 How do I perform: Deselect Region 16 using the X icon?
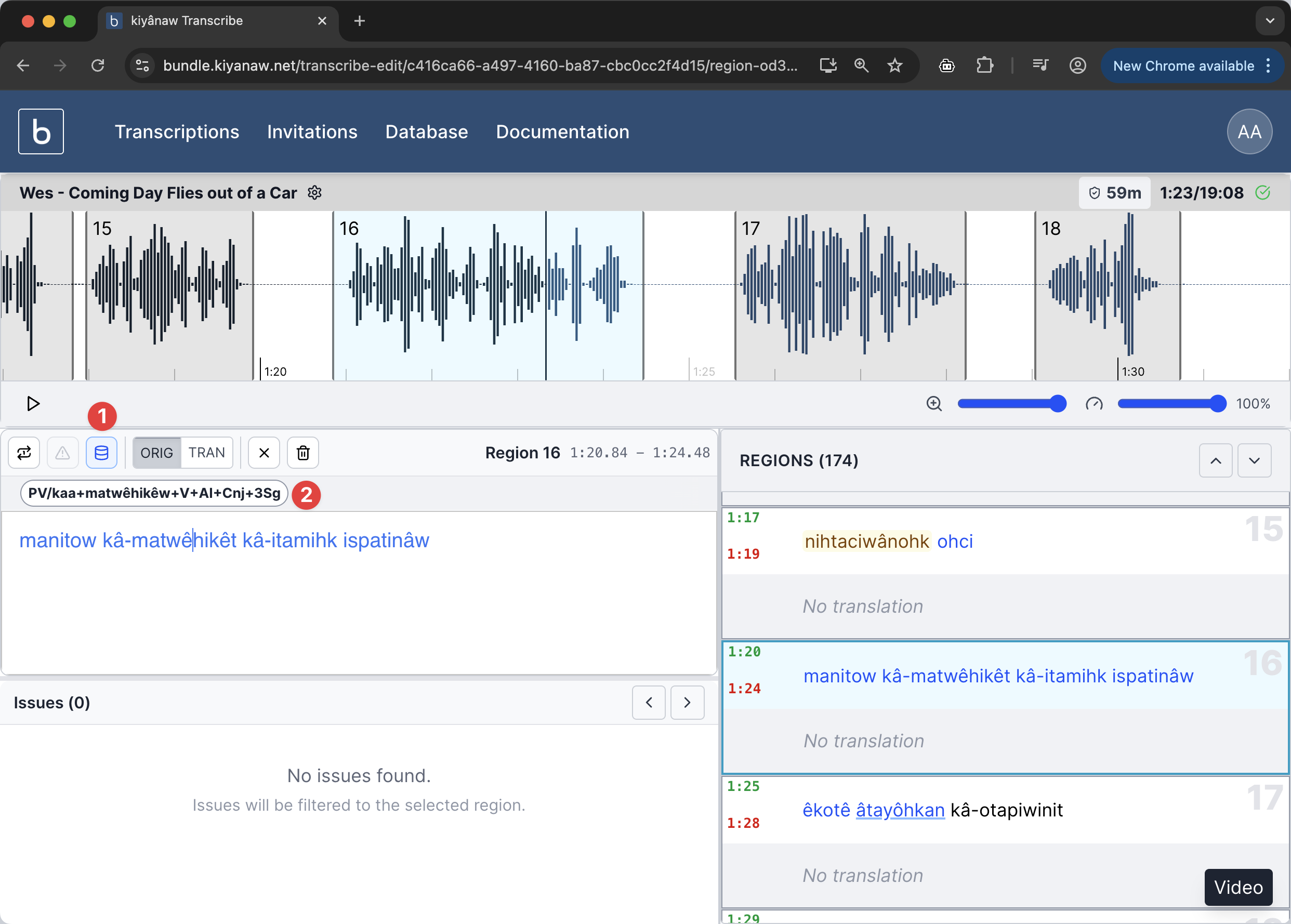click(264, 452)
